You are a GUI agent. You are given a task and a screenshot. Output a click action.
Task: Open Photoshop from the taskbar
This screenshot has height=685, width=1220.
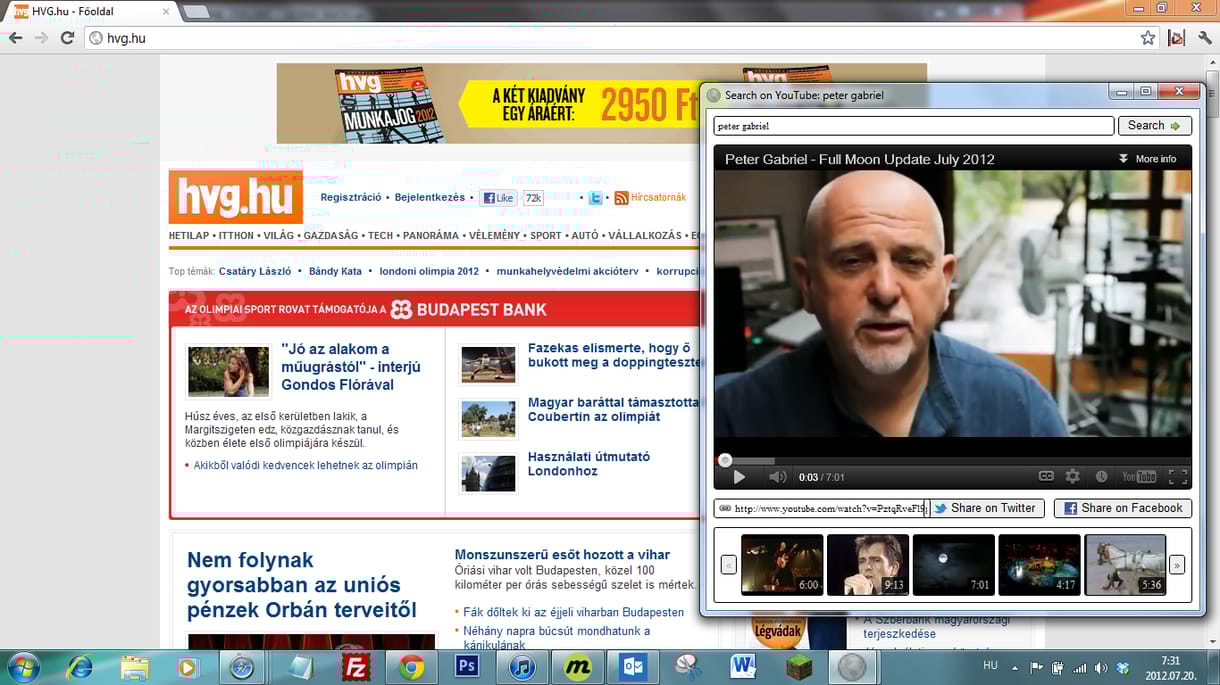click(466, 667)
